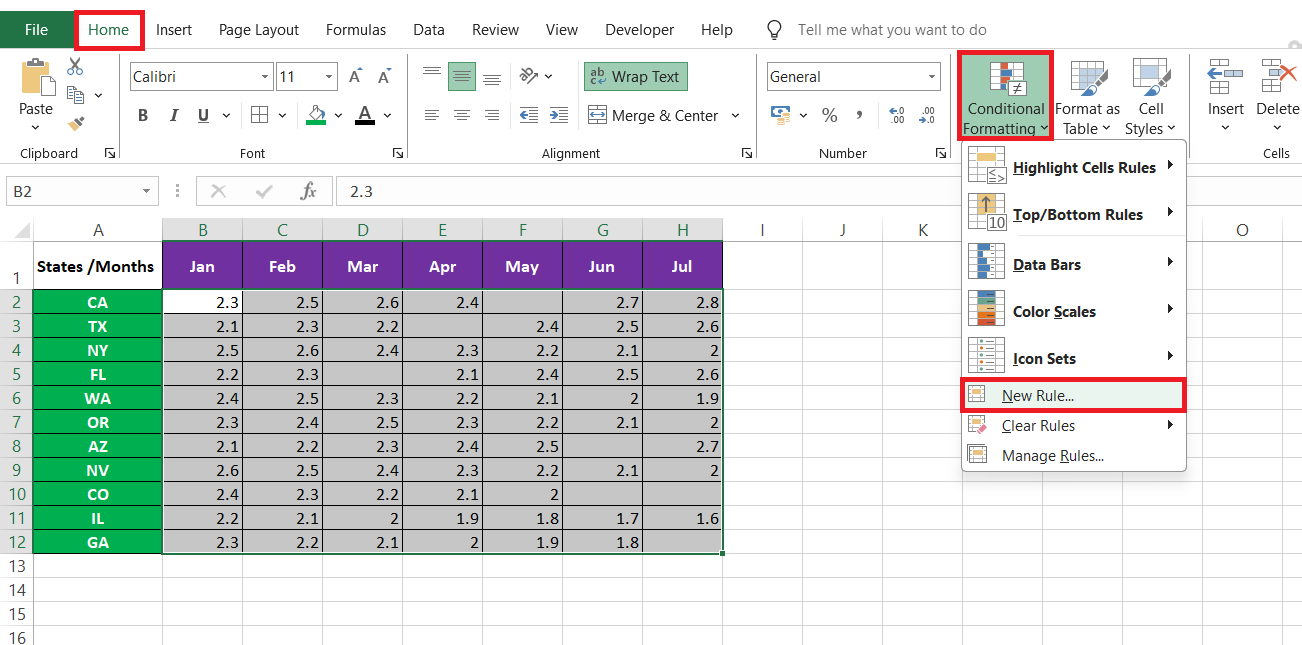1302x645 pixels.
Task: Expand the Paste options arrow
Action: click(x=36, y=128)
